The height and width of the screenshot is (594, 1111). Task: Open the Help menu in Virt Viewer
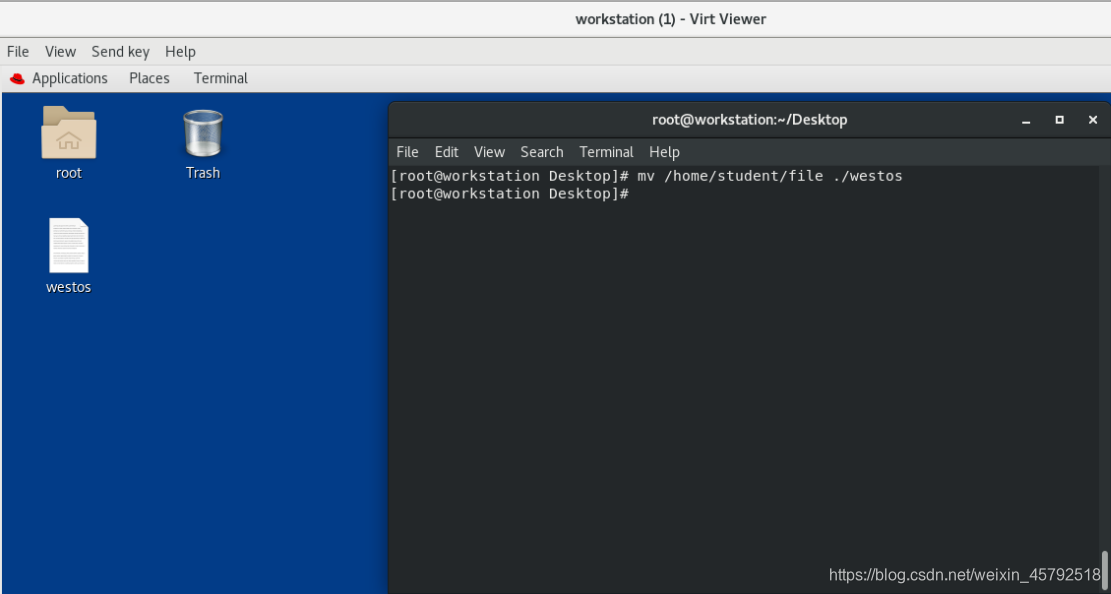[180, 51]
